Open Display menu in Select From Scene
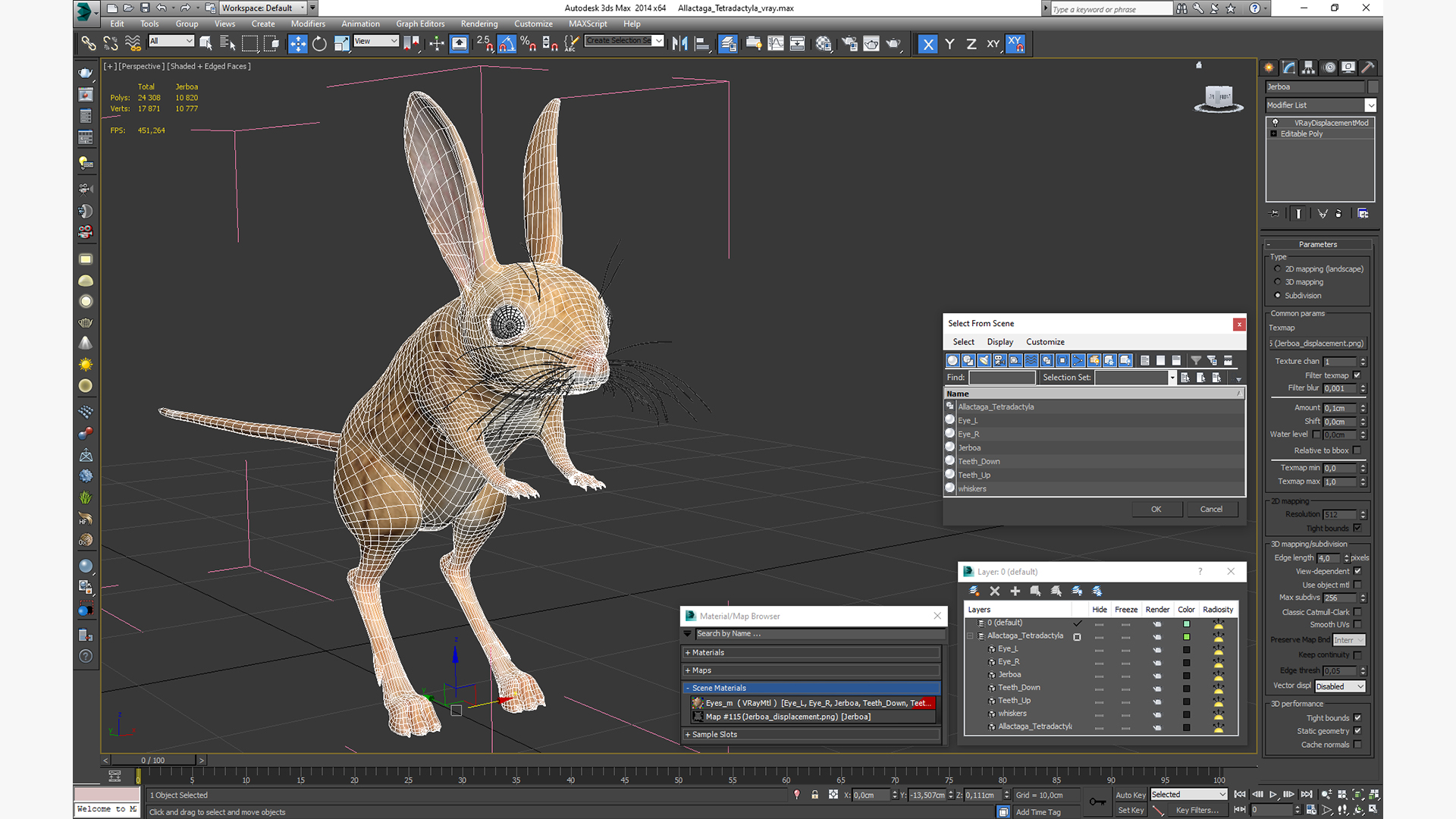1456x819 pixels. pos(999,342)
